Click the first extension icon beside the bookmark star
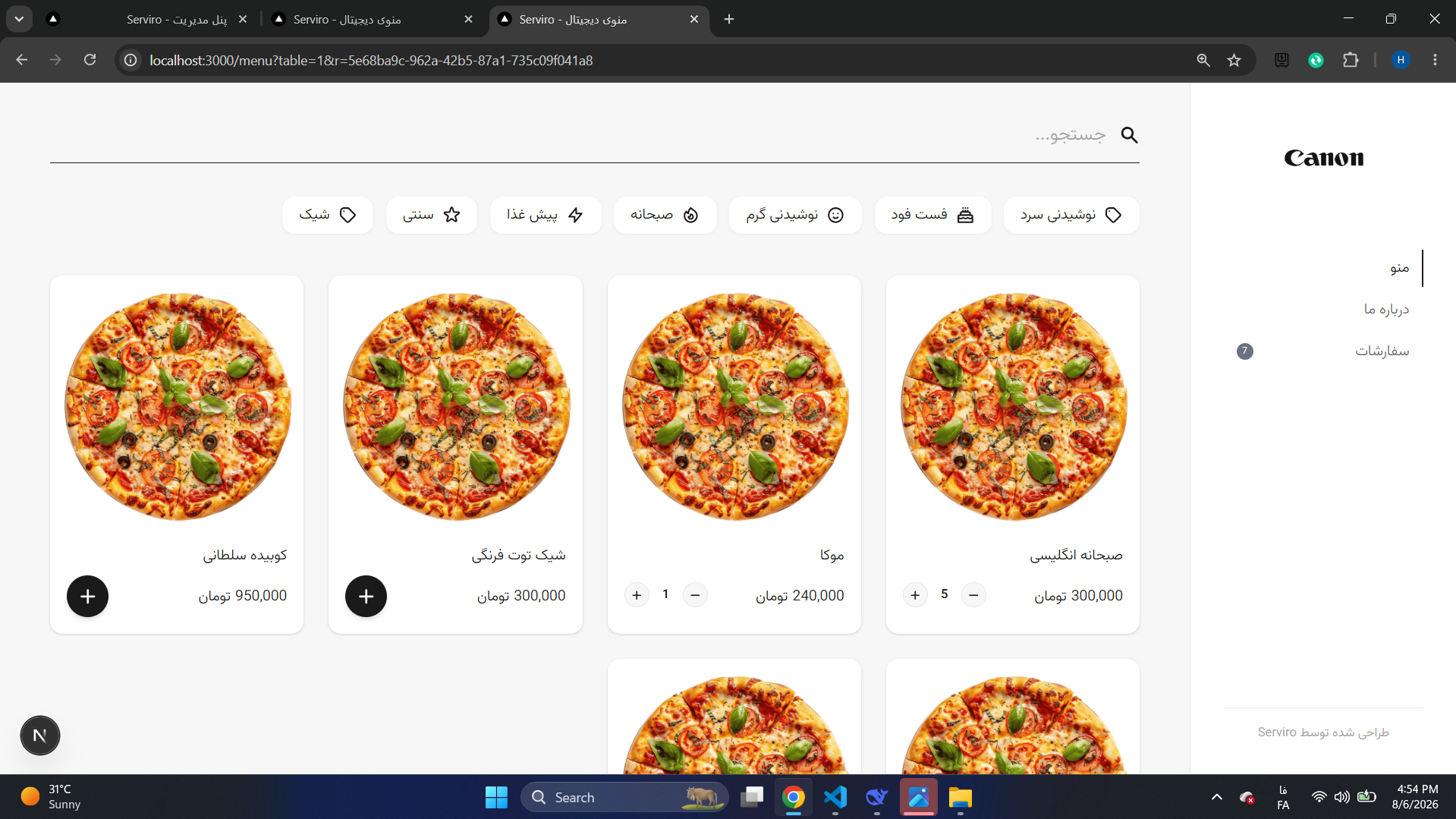This screenshot has height=819, width=1456. [x=1282, y=60]
